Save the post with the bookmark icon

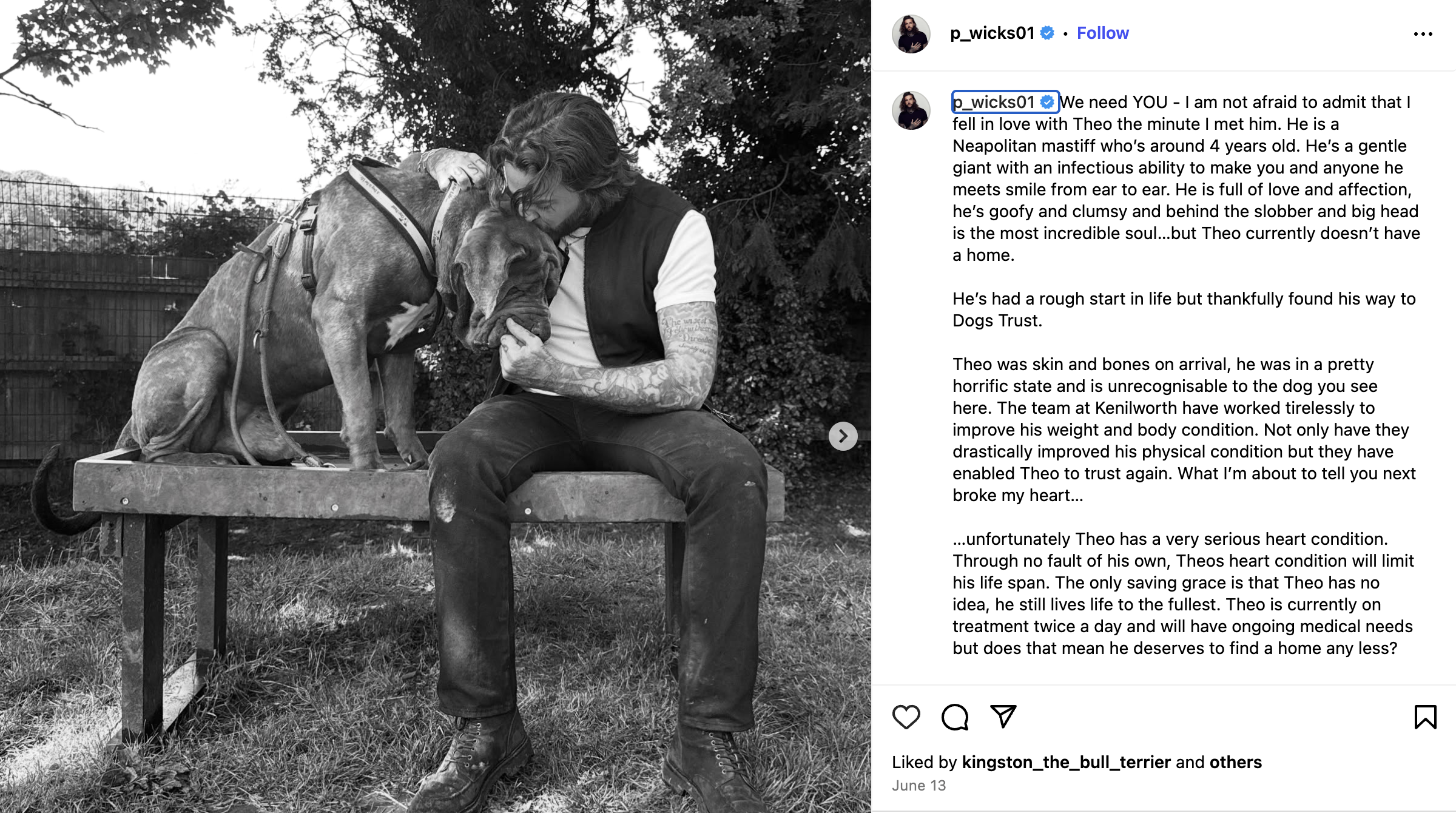click(x=1425, y=717)
